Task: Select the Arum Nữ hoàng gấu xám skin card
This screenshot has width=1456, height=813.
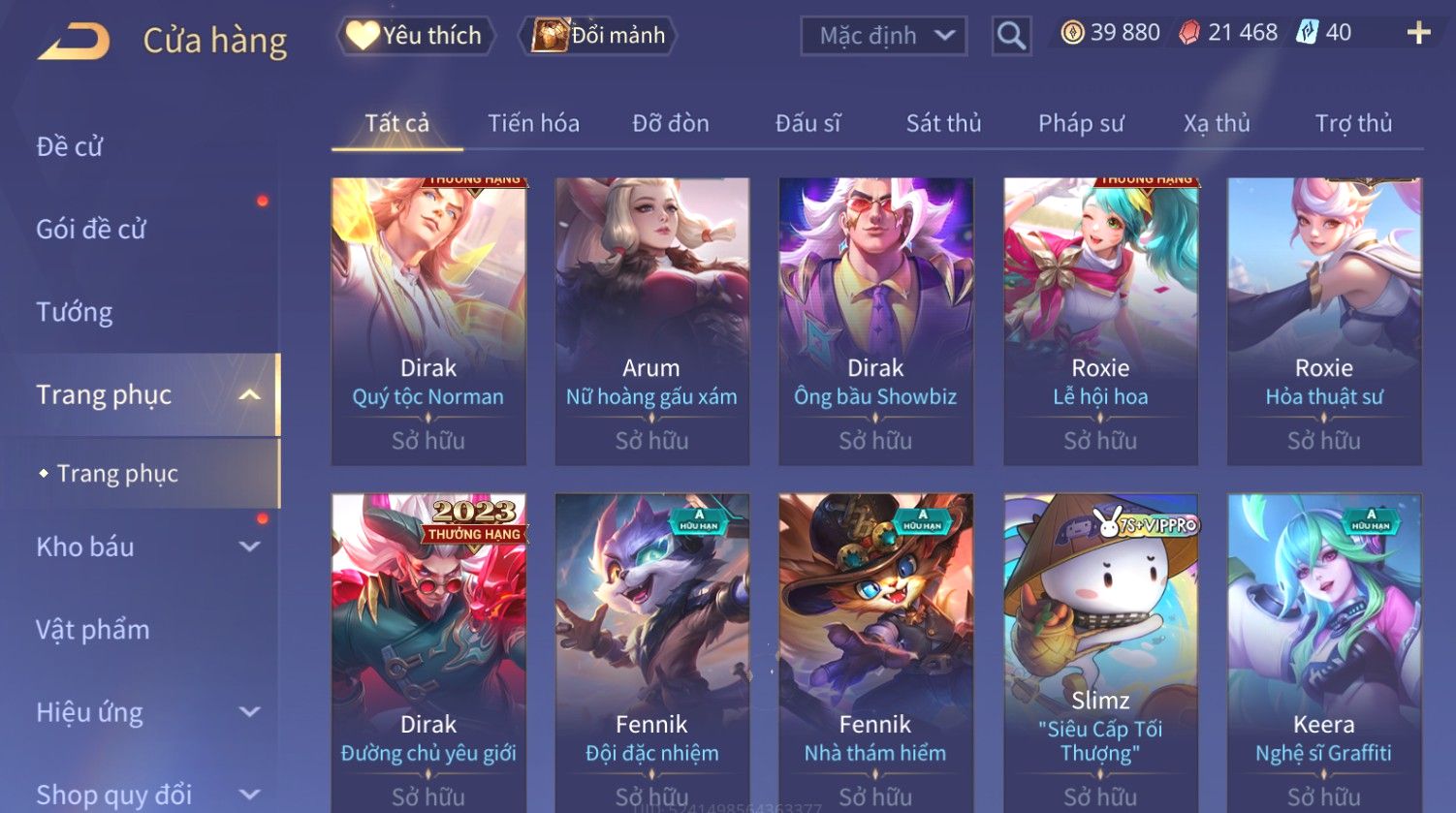Action: [x=651, y=321]
